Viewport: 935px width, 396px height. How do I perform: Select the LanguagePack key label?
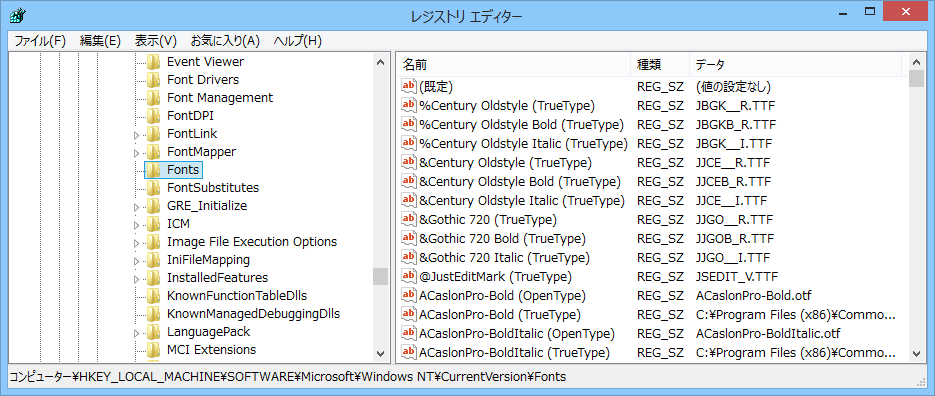click(209, 332)
